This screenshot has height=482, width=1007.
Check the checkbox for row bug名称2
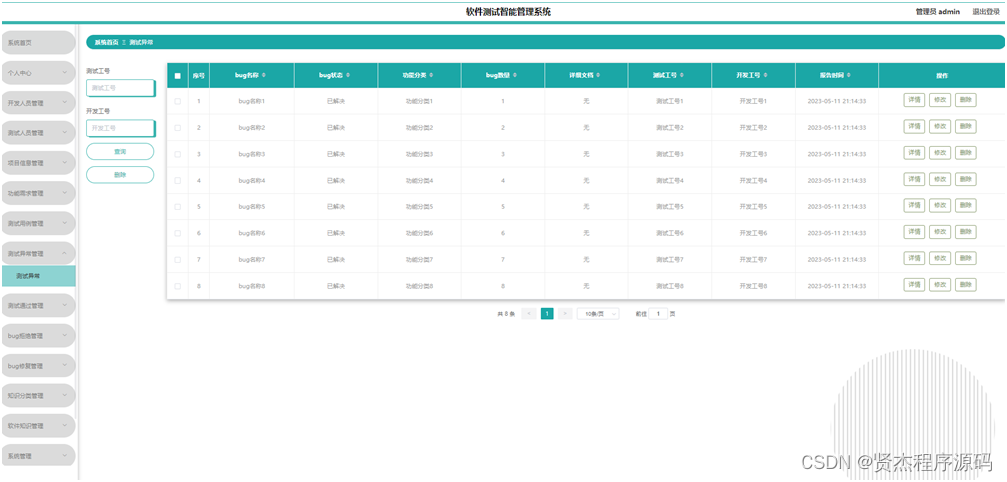[x=178, y=128]
